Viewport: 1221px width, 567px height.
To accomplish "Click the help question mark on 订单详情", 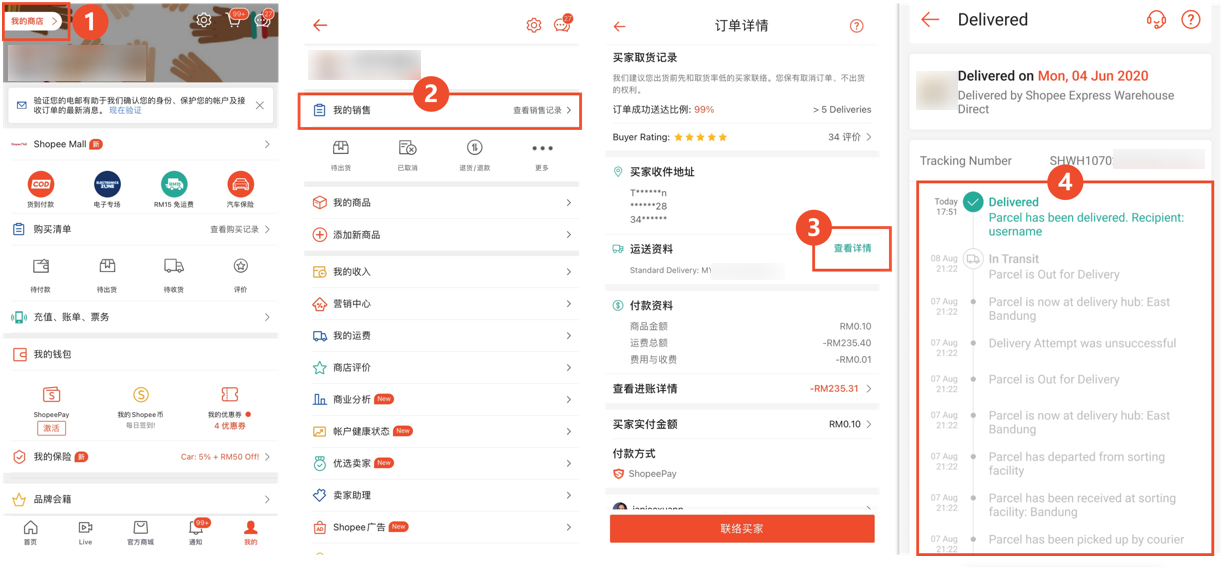I will tap(856, 26).
